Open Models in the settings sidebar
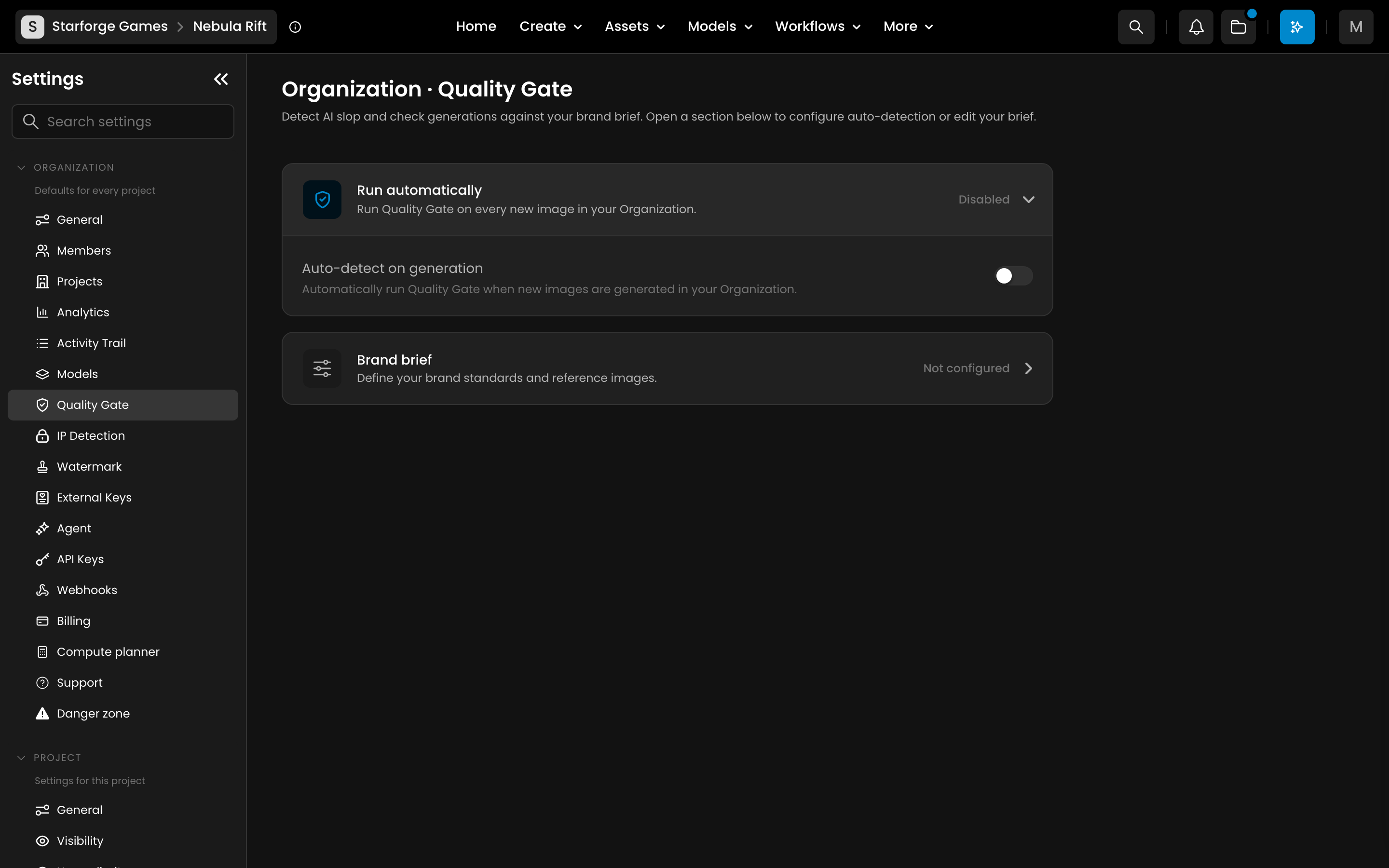Image resolution: width=1389 pixels, height=868 pixels. 123,374
